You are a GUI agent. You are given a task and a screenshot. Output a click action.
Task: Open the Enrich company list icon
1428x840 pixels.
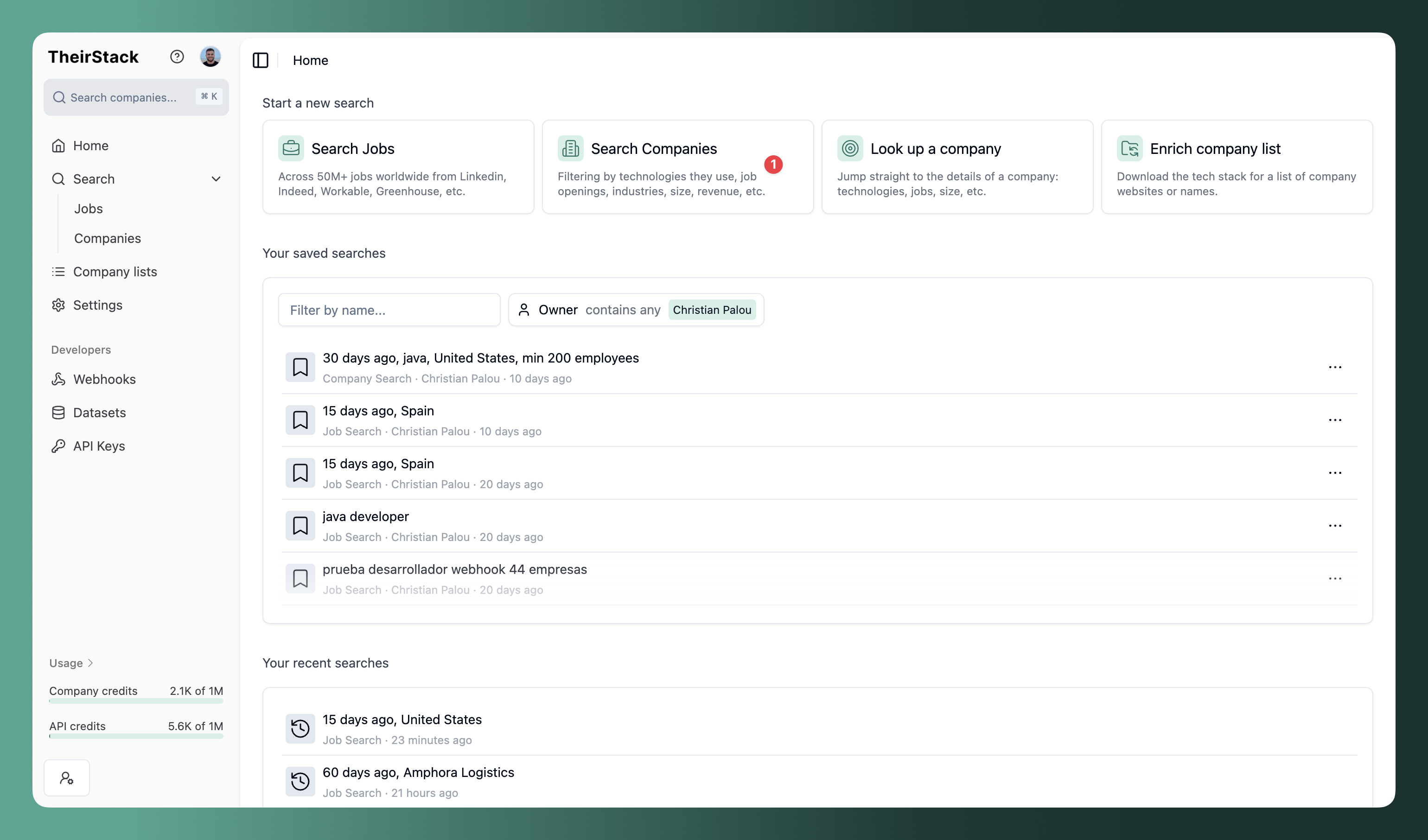point(1130,148)
